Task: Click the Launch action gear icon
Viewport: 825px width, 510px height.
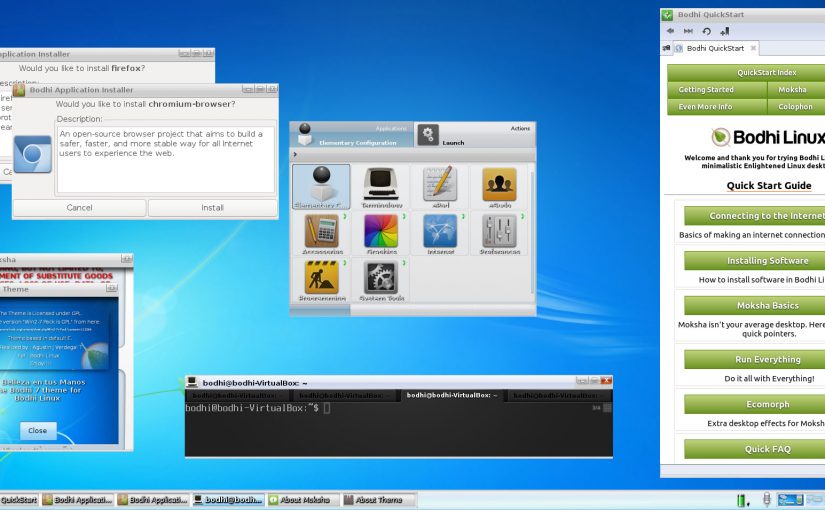Action: 428,135
